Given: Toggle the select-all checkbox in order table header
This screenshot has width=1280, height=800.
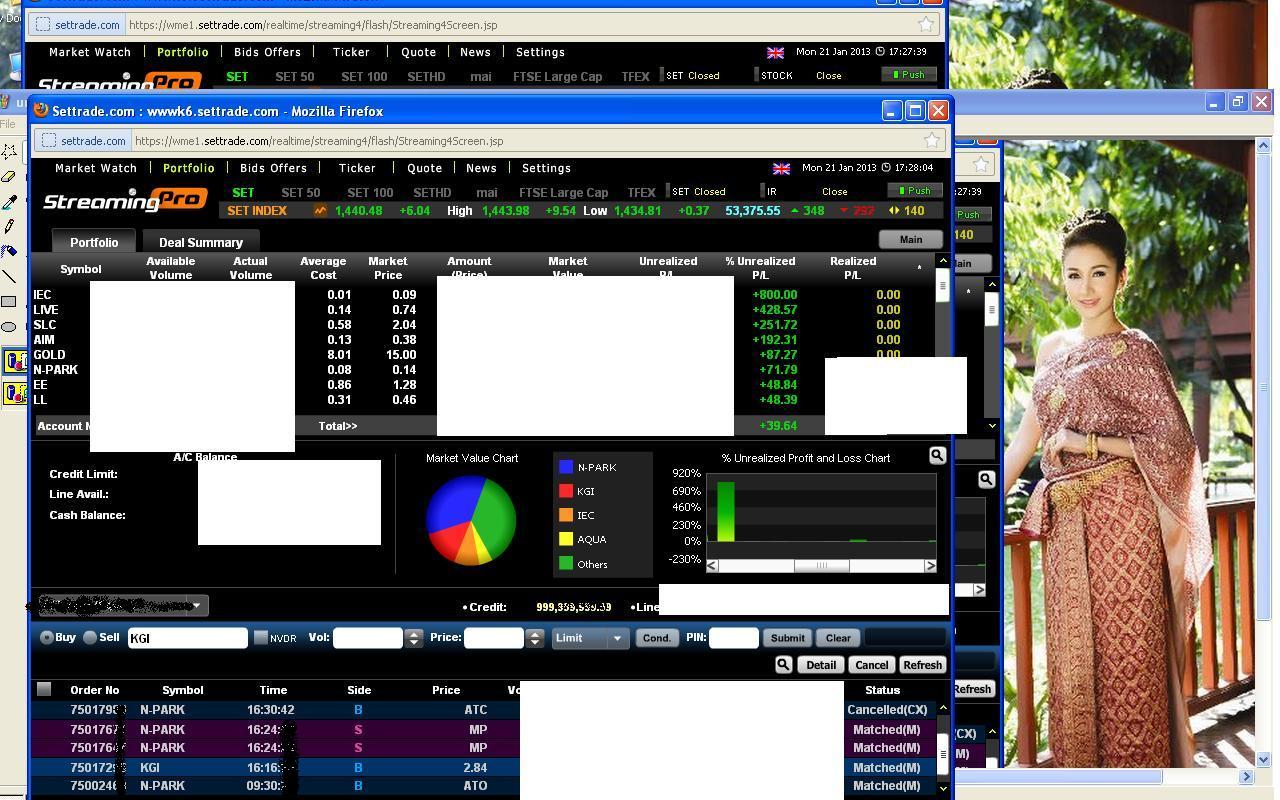Looking at the screenshot, I should tap(44, 689).
